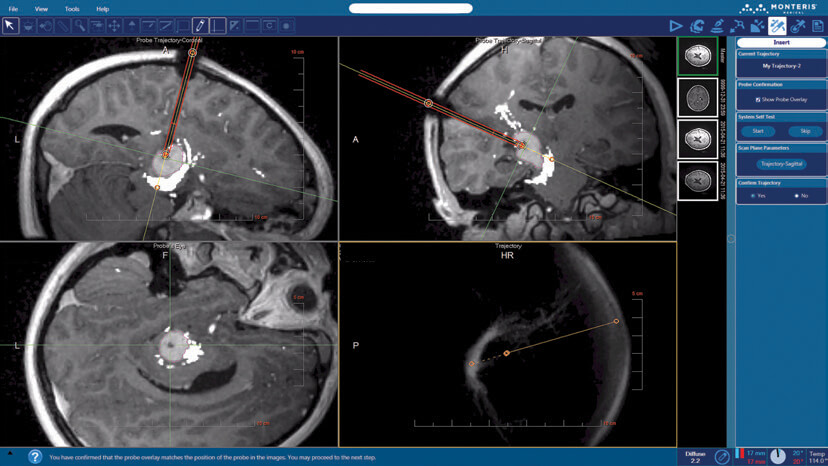Click the blue and red depth bars

tap(740, 454)
